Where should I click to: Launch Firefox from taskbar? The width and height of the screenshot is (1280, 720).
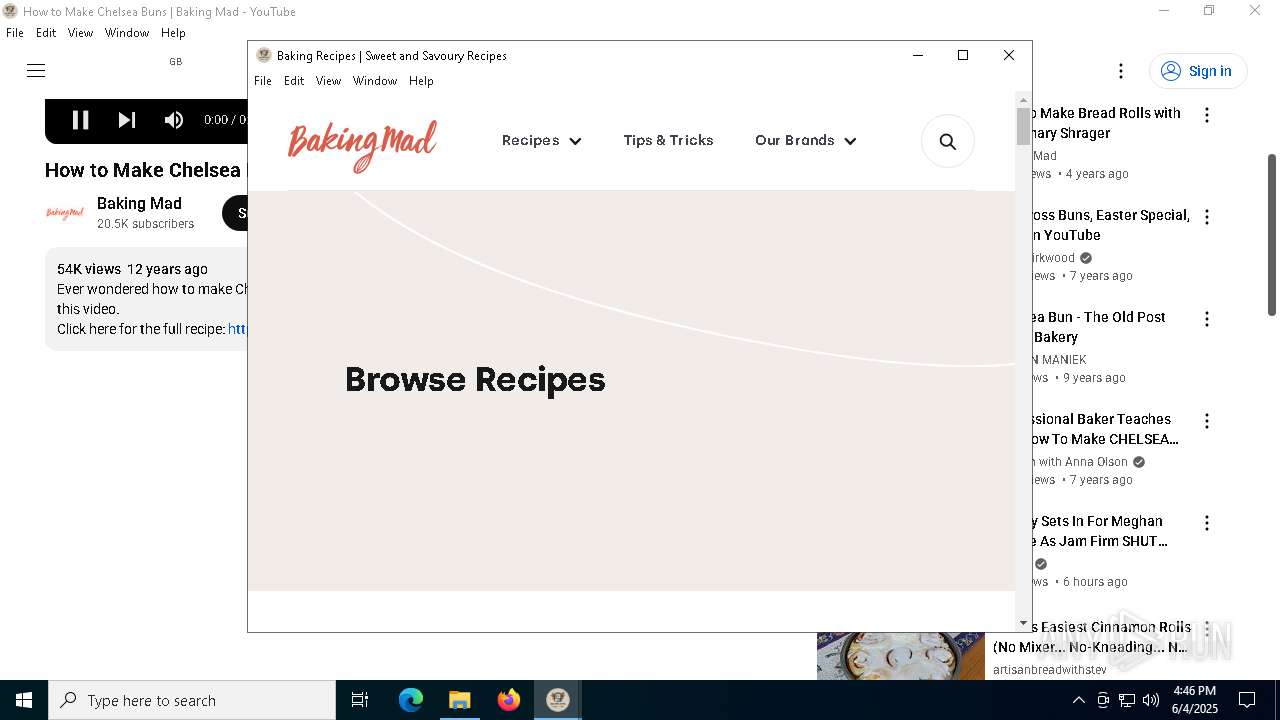tap(508, 700)
